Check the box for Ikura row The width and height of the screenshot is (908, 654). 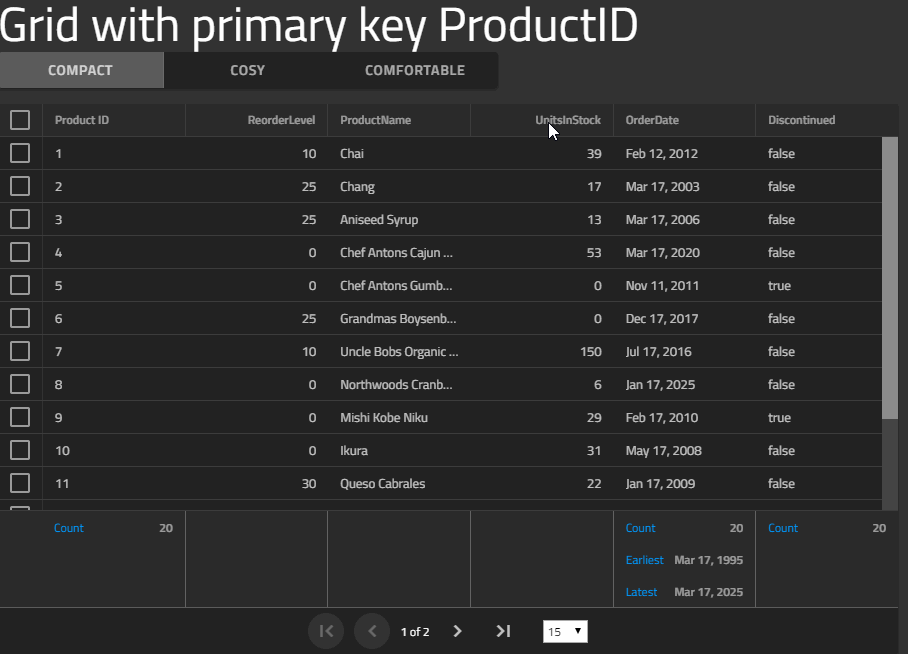click(x=20, y=450)
